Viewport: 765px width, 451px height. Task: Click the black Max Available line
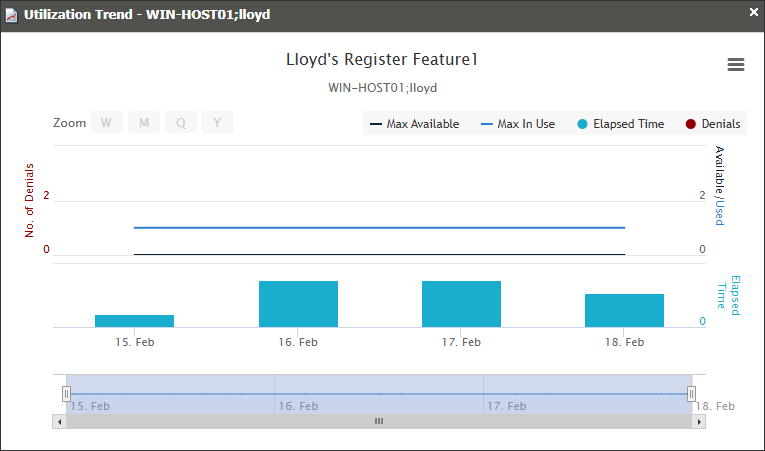(x=380, y=254)
